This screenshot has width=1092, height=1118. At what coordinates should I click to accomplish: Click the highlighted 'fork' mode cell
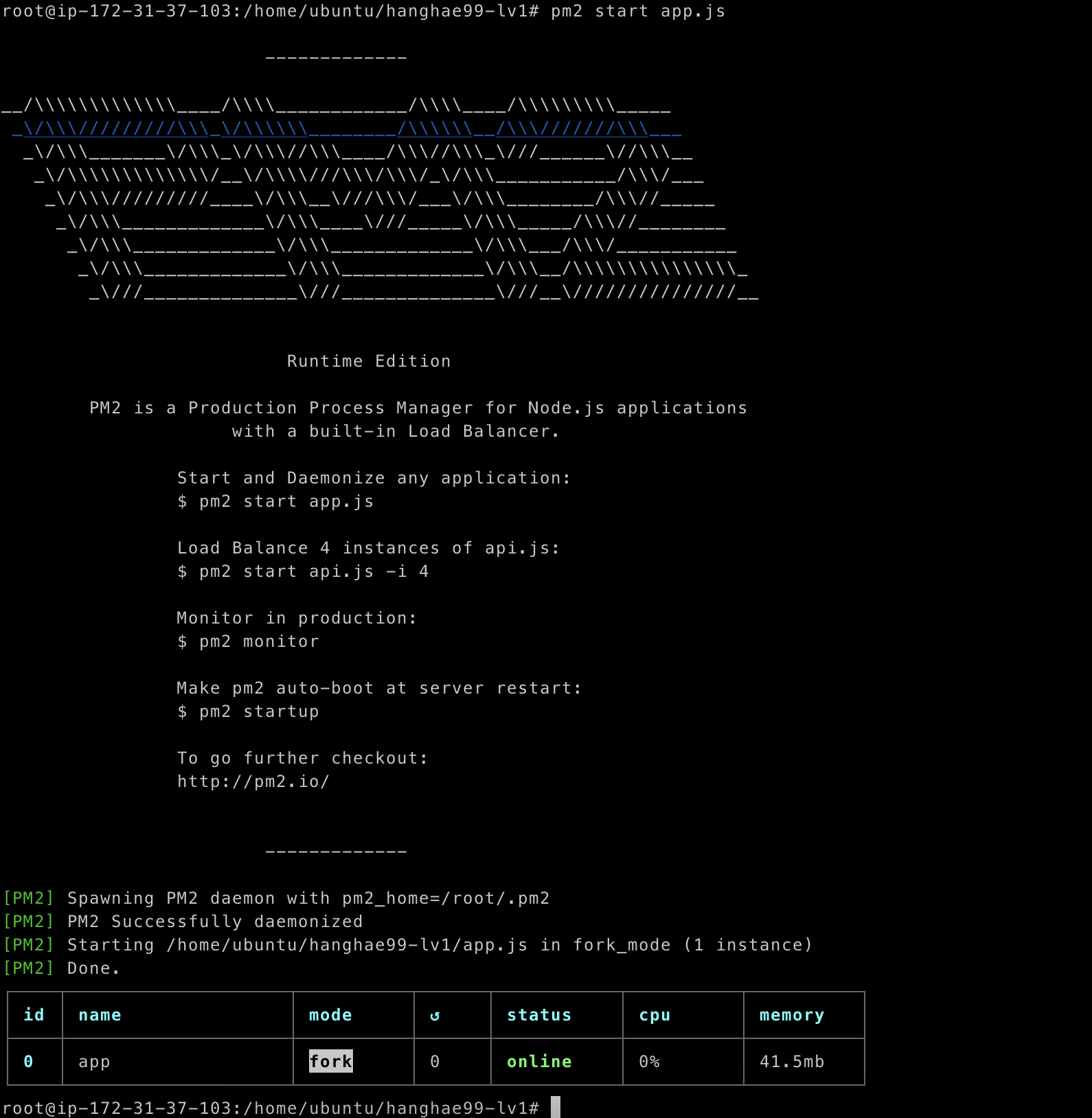pos(331,1061)
